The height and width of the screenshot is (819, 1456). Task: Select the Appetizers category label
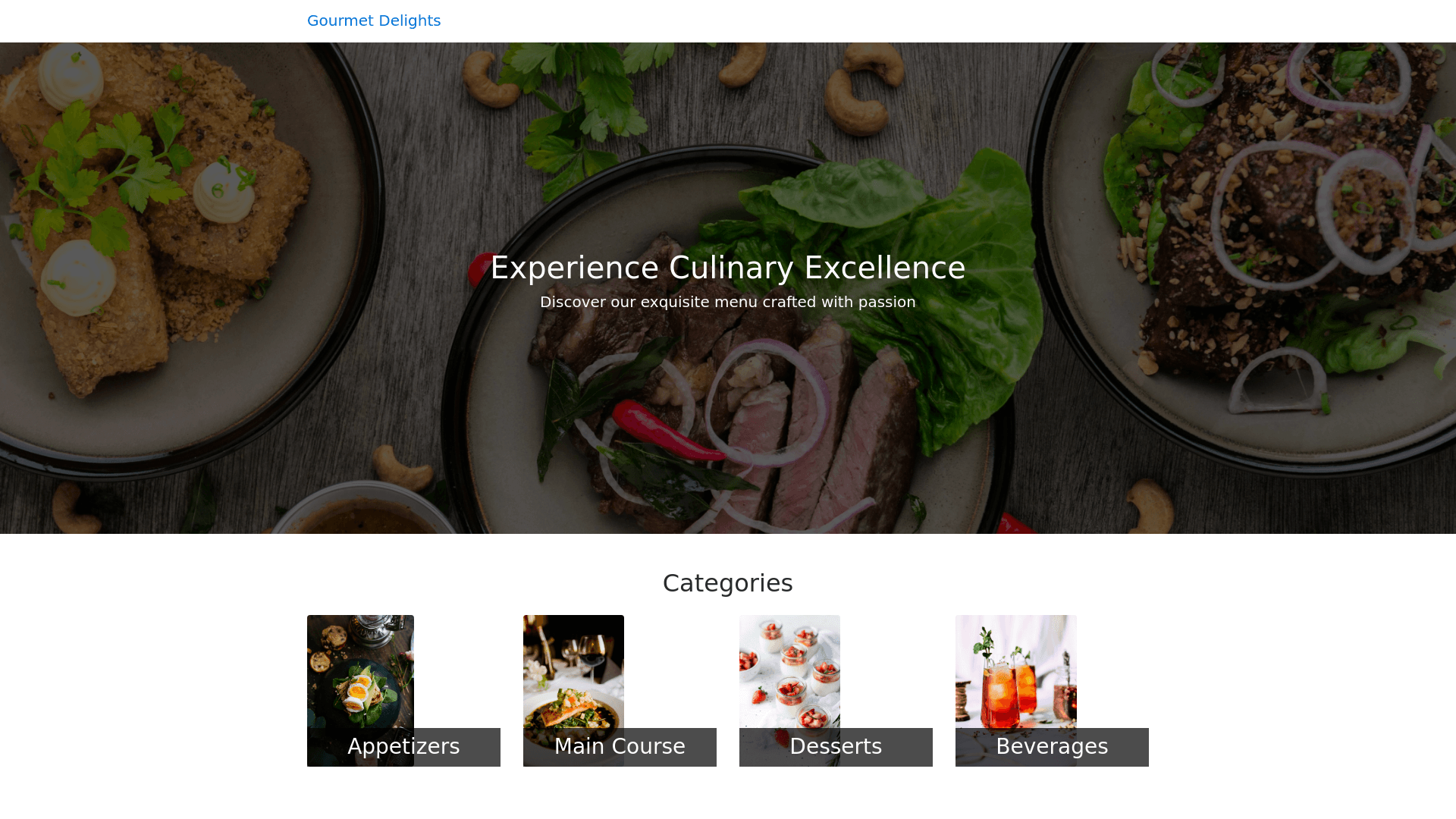click(x=403, y=747)
